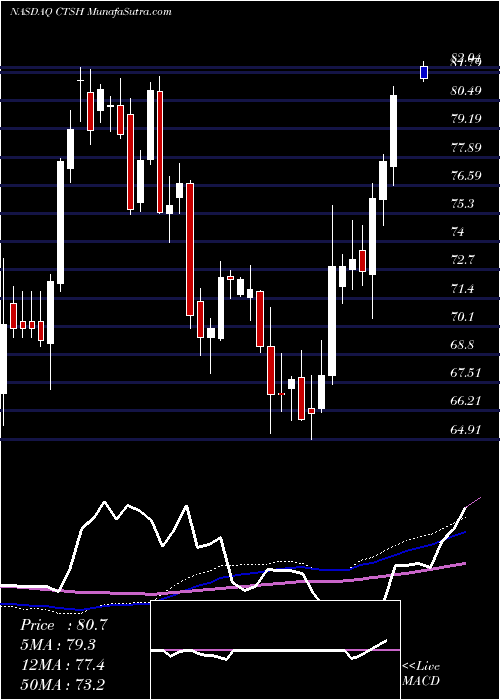
Task: Click the 72.7 price axis label
Action: click(463, 259)
